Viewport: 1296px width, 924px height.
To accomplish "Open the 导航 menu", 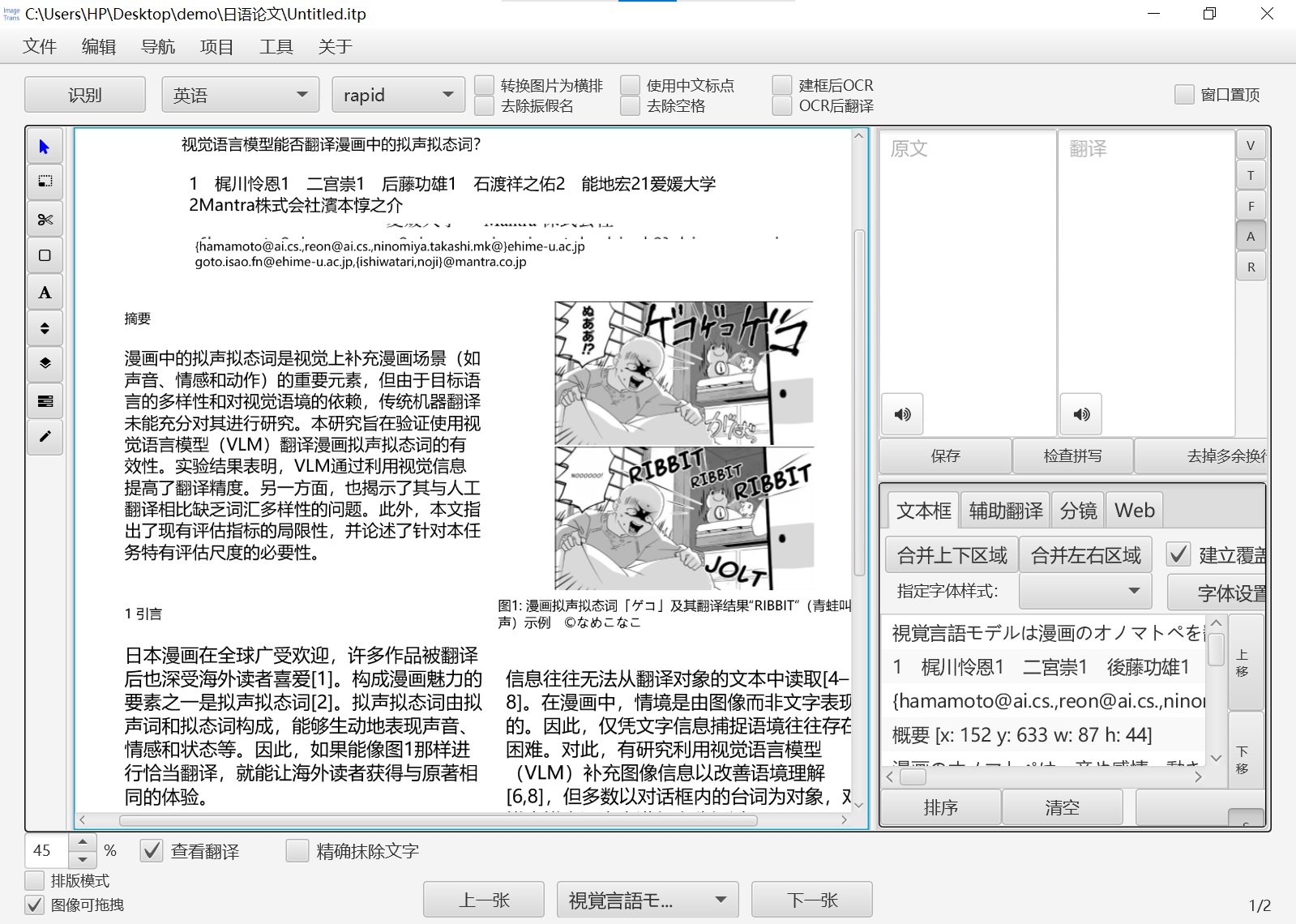I will tap(158, 47).
